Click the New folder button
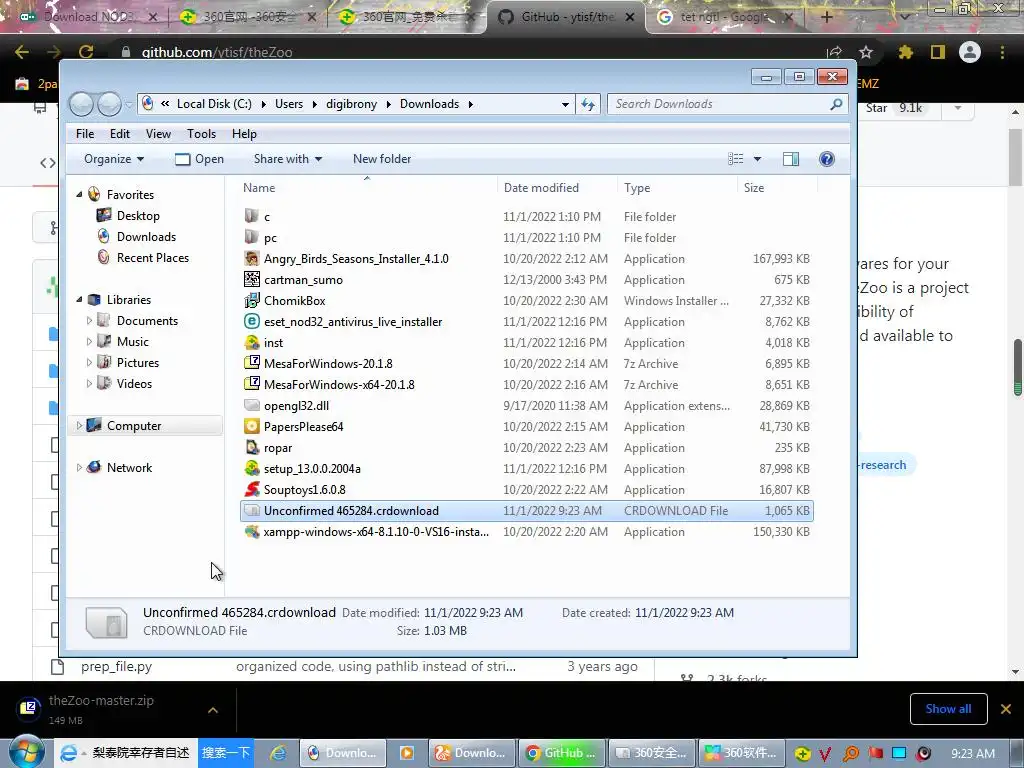Viewport: 1024px width, 768px height. click(382, 159)
